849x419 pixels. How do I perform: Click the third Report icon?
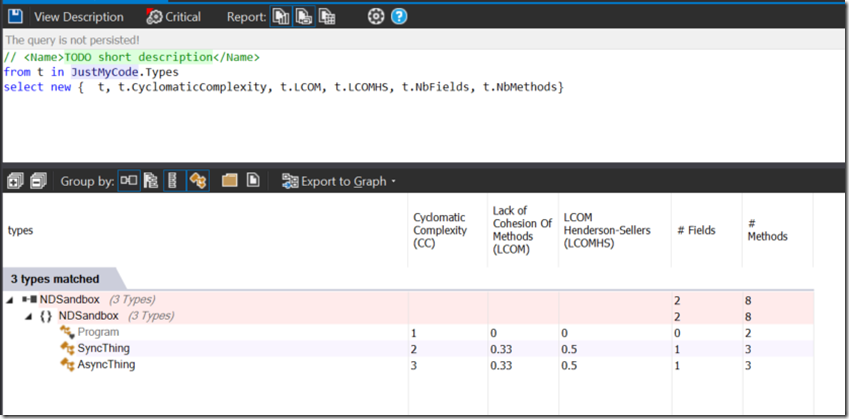click(x=326, y=16)
